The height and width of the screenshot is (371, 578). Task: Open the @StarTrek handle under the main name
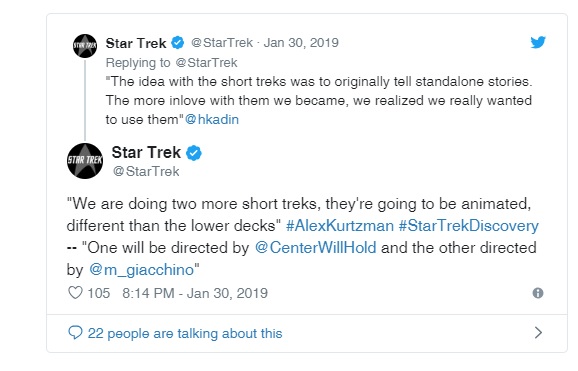pos(146,171)
